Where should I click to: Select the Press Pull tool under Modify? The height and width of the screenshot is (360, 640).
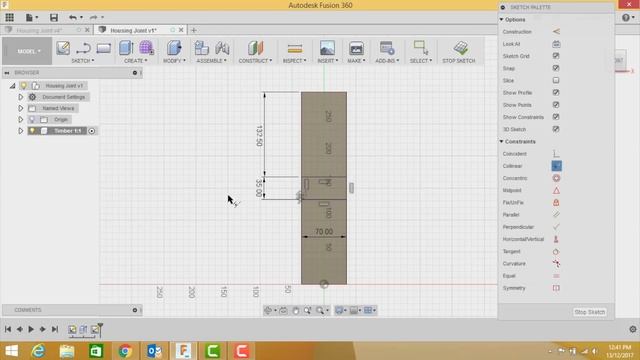coord(174,48)
